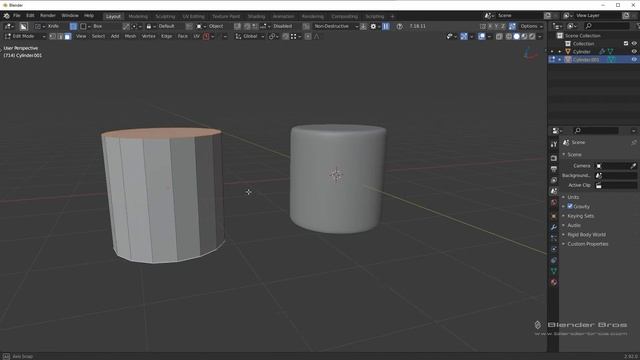Viewport: 640px width, 360px height.
Task: Enable face select mode
Action: coord(68,36)
